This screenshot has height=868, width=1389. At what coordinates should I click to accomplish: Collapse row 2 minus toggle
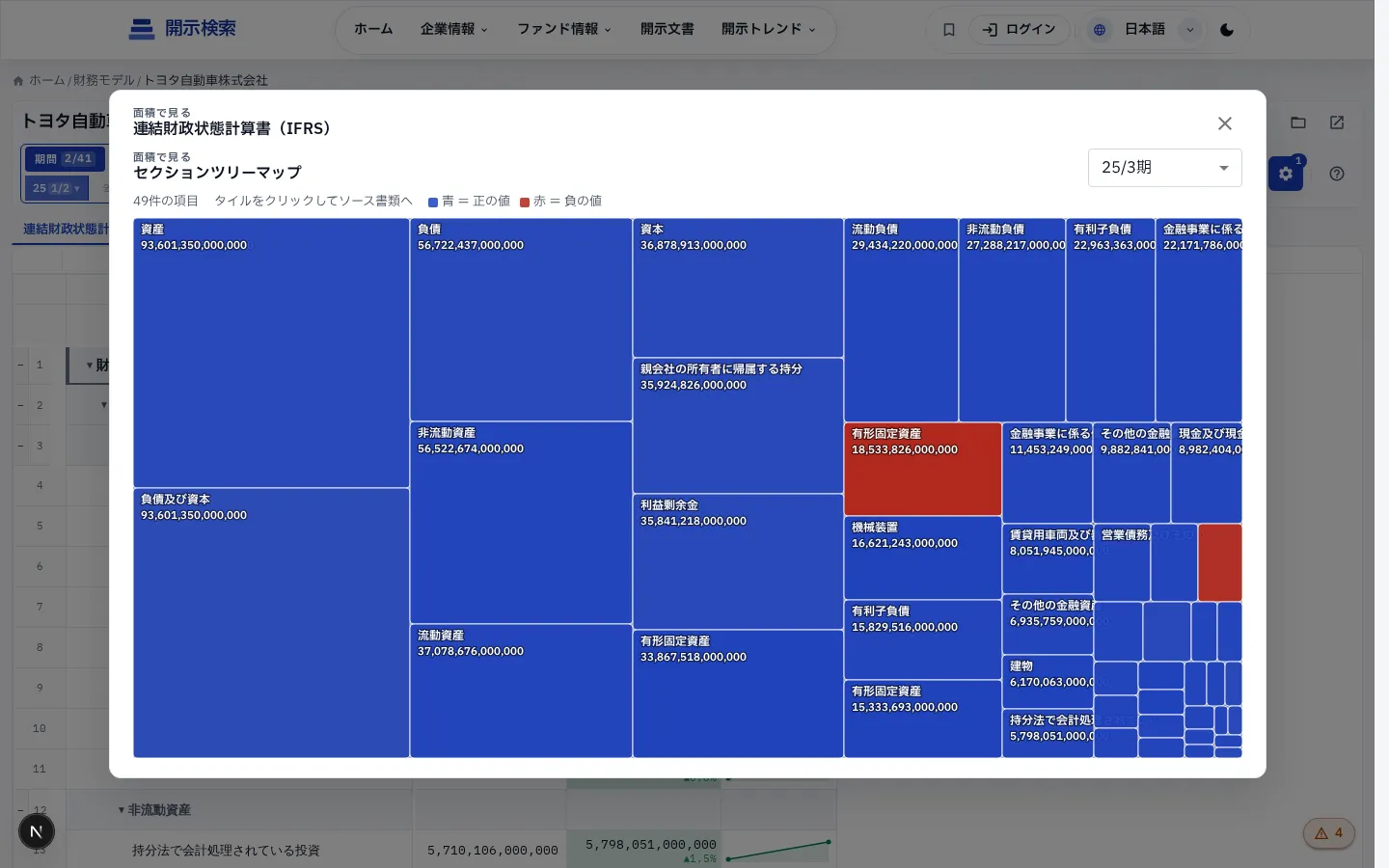click(20, 405)
